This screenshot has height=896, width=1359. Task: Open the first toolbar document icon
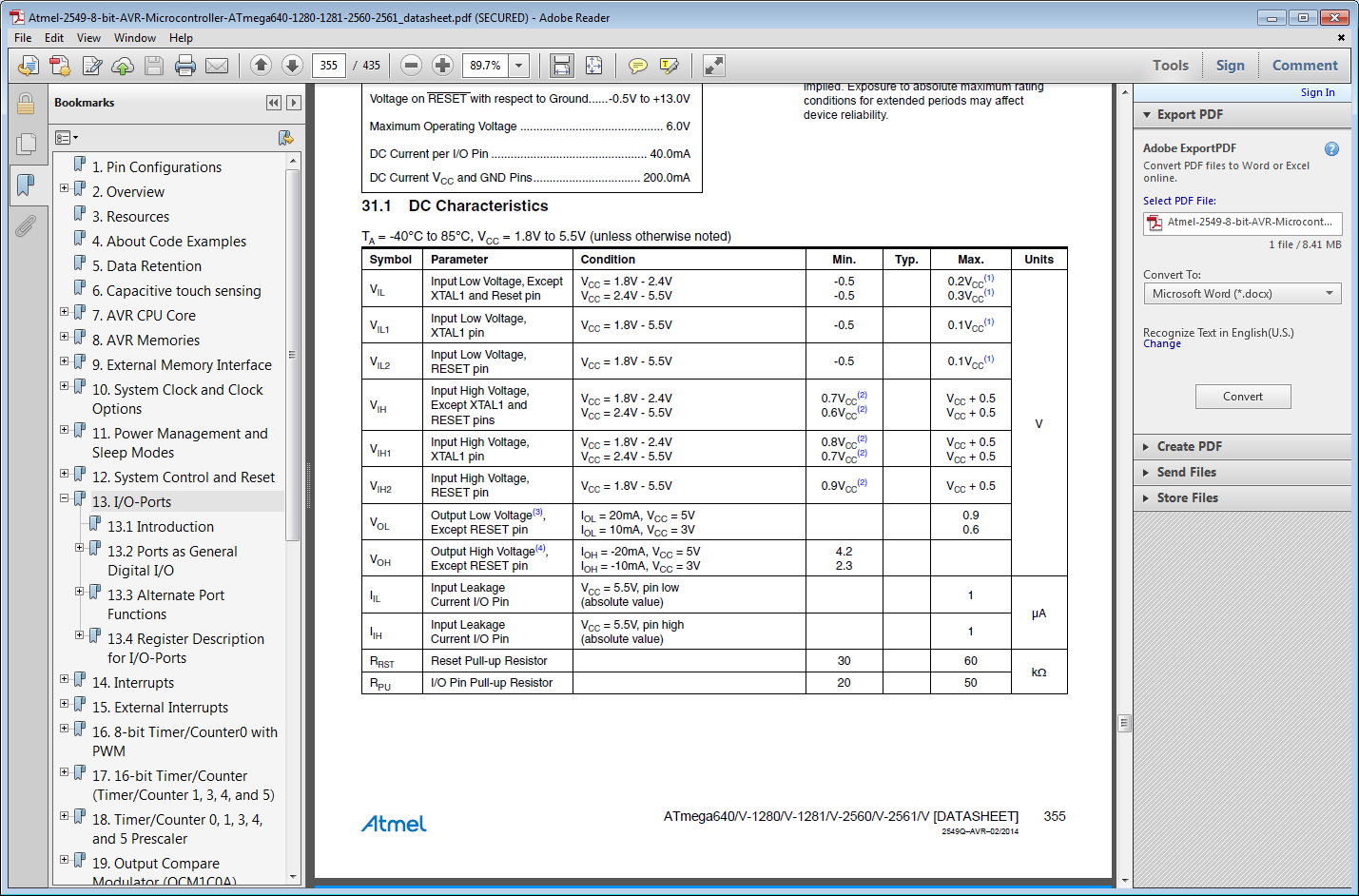pyautogui.click(x=29, y=66)
